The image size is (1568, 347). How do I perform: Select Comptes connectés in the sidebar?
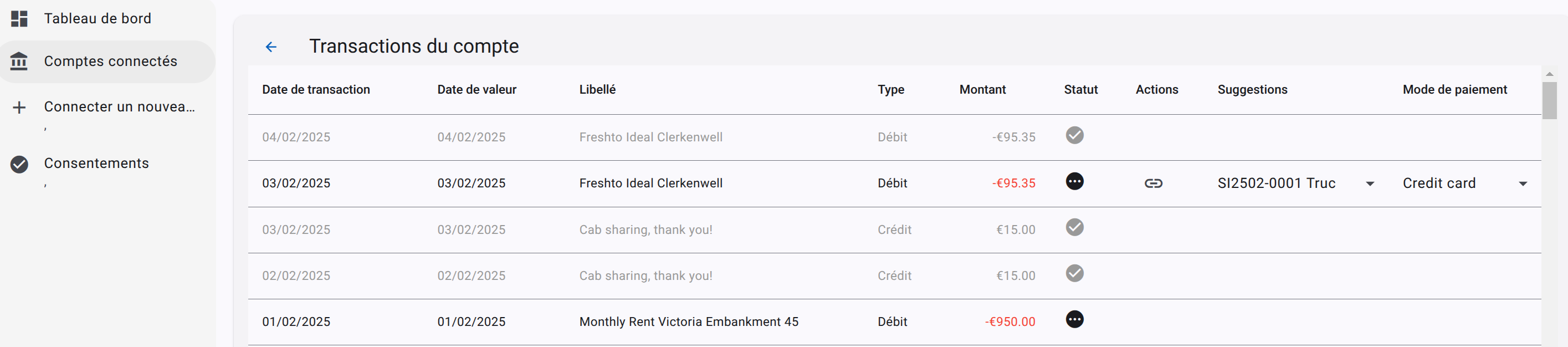click(110, 62)
